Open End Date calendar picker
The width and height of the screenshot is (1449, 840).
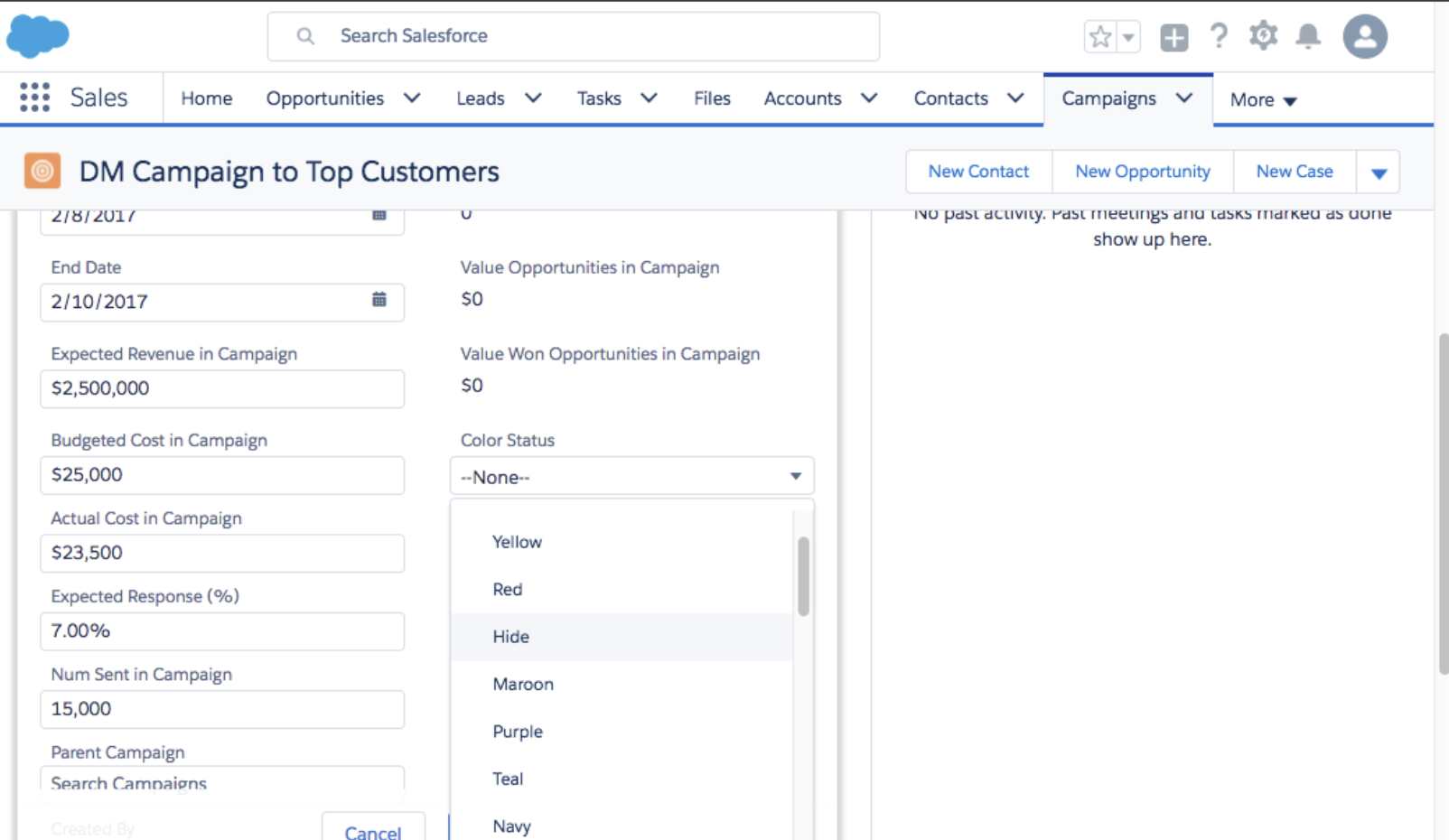tap(379, 300)
